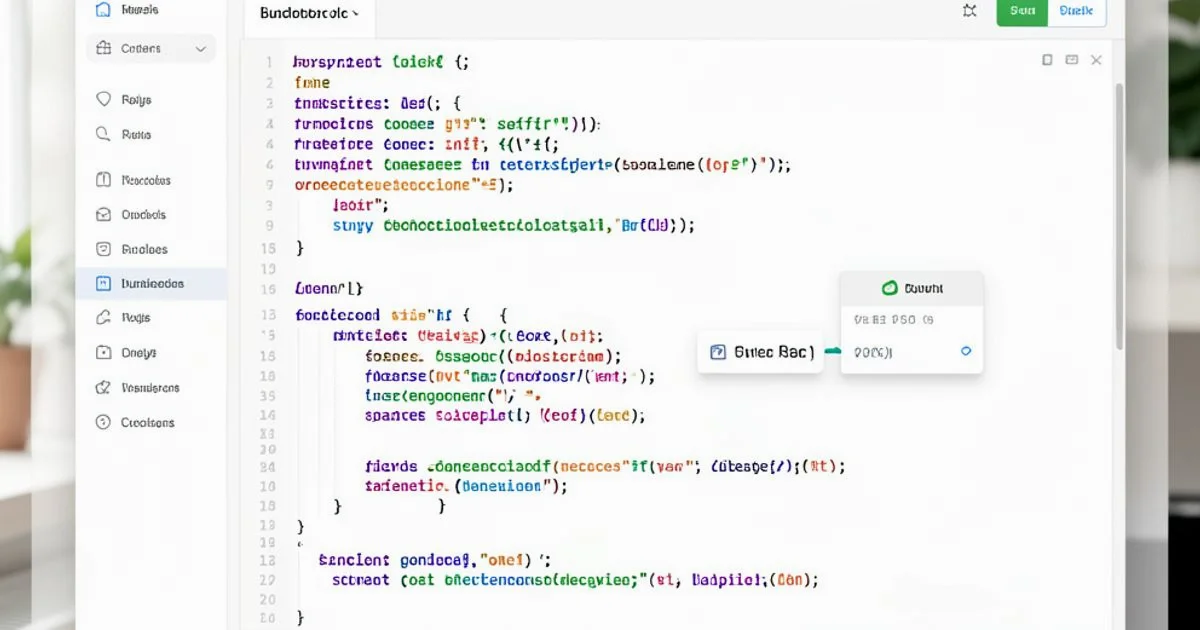1200x630 pixels.
Task: Toggle the smiley-face sidebar item
Action: [x=103, y=248]
